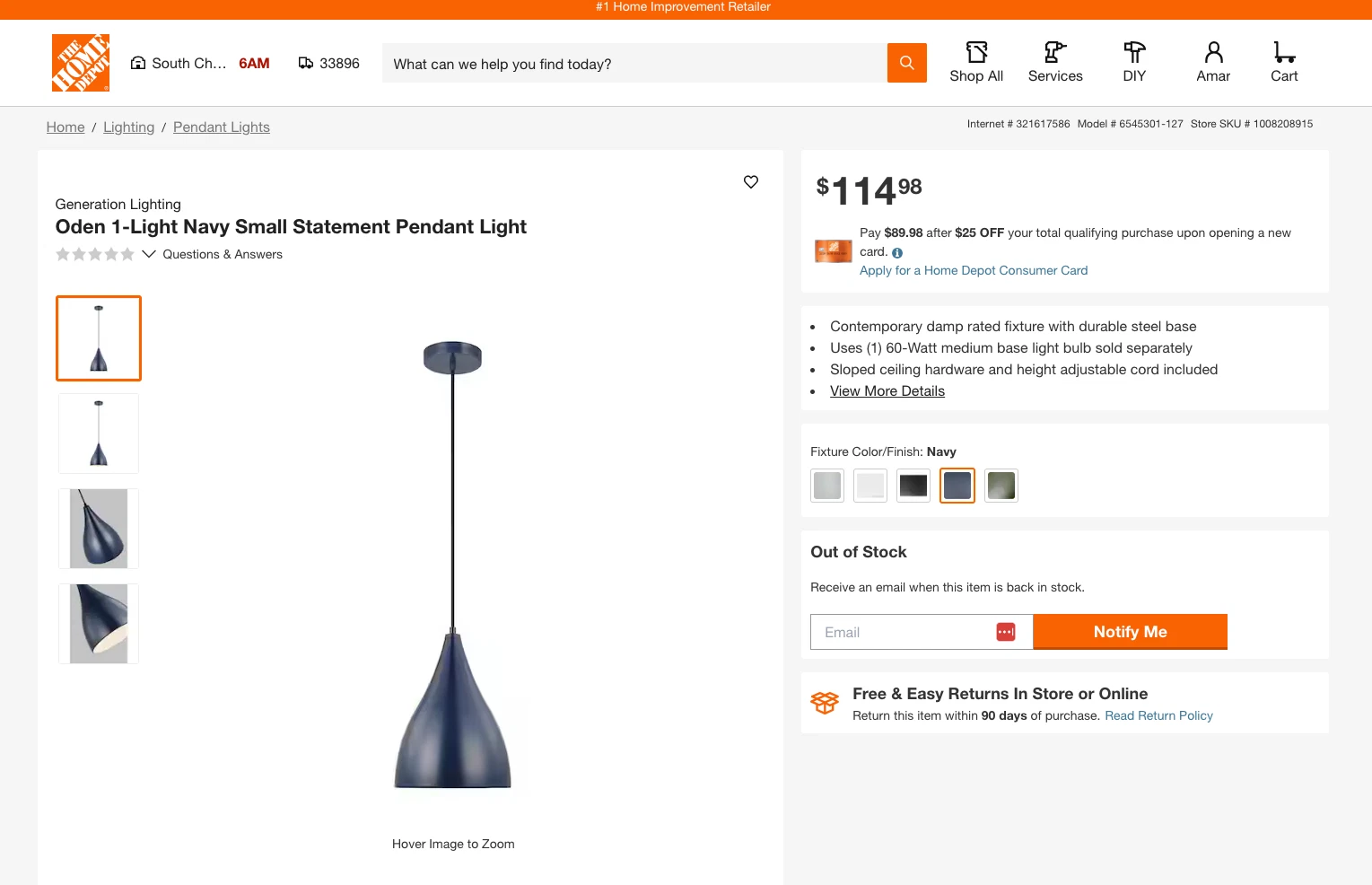Open the Shop All menu

point(976,63)
